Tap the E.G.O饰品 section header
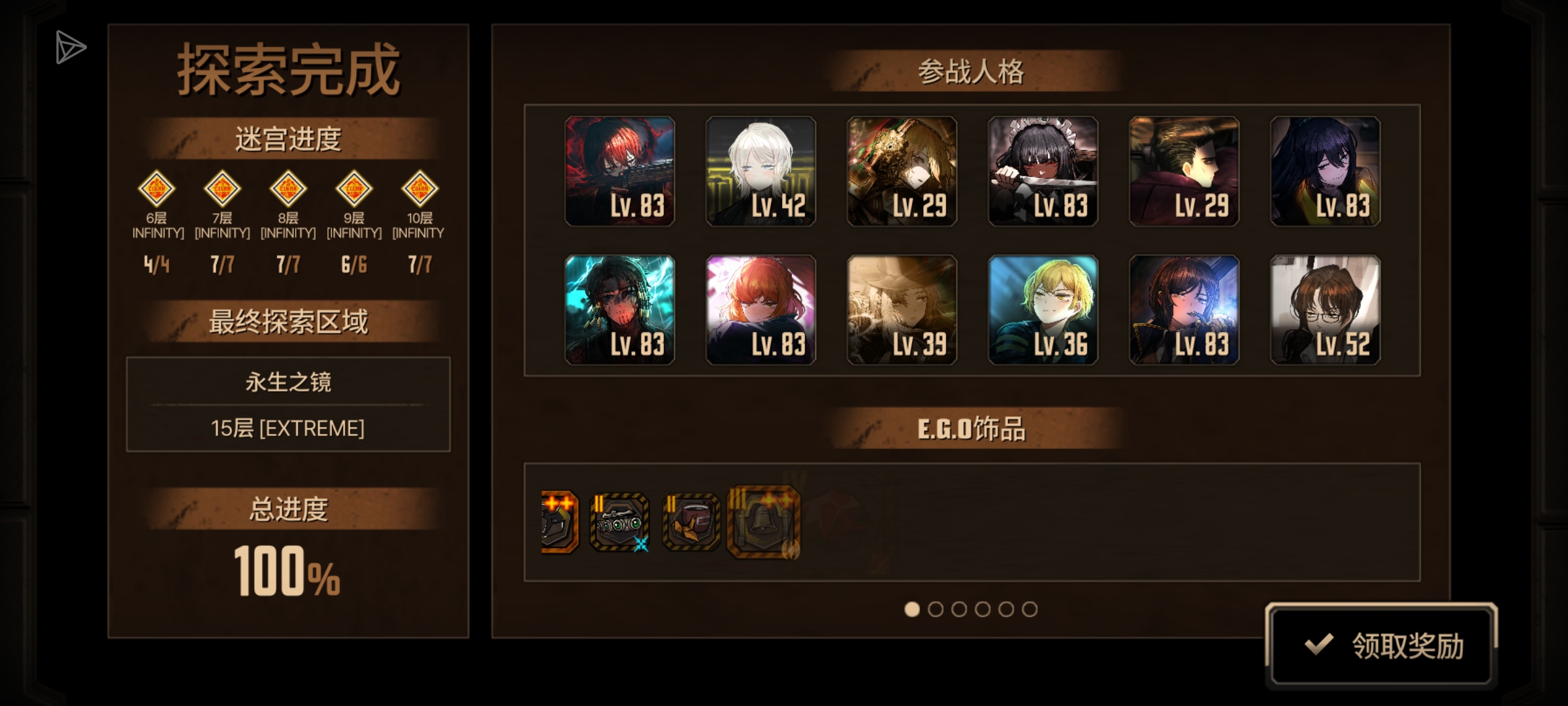Image resolution: width=1568 pixels, height=706 pixels. point(972,429)
